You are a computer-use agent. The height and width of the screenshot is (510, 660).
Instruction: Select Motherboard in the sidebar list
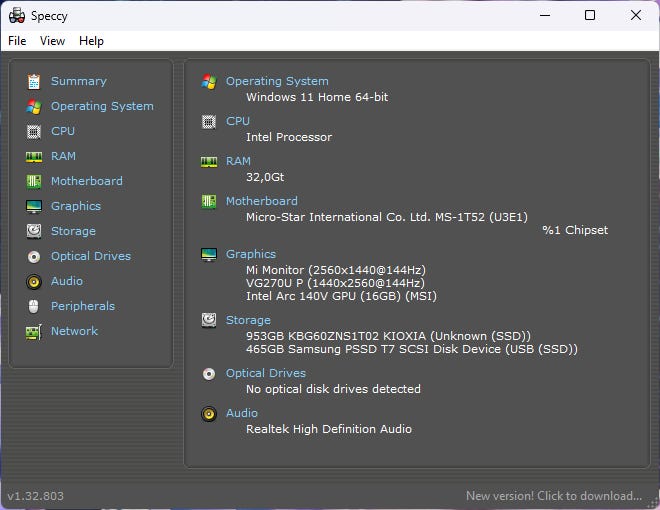[87, 181]
